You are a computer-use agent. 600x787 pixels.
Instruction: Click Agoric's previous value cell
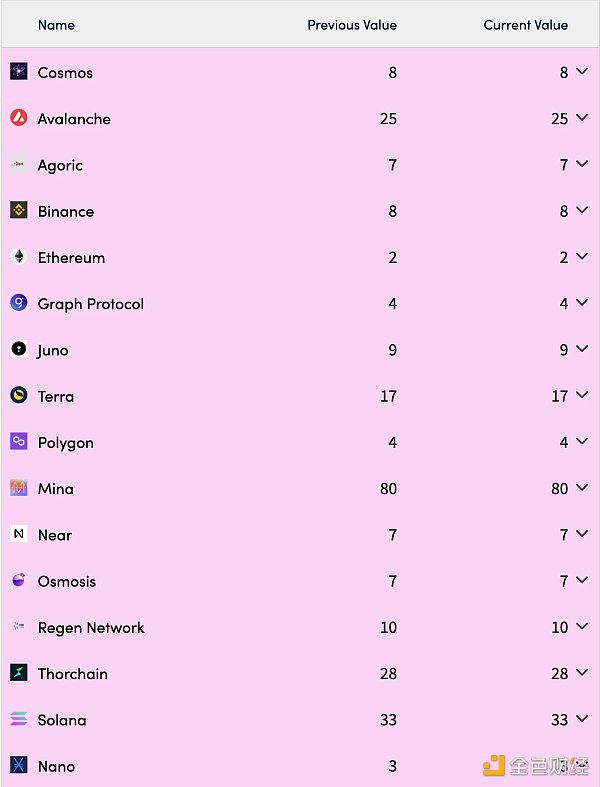tap(392, 165)
